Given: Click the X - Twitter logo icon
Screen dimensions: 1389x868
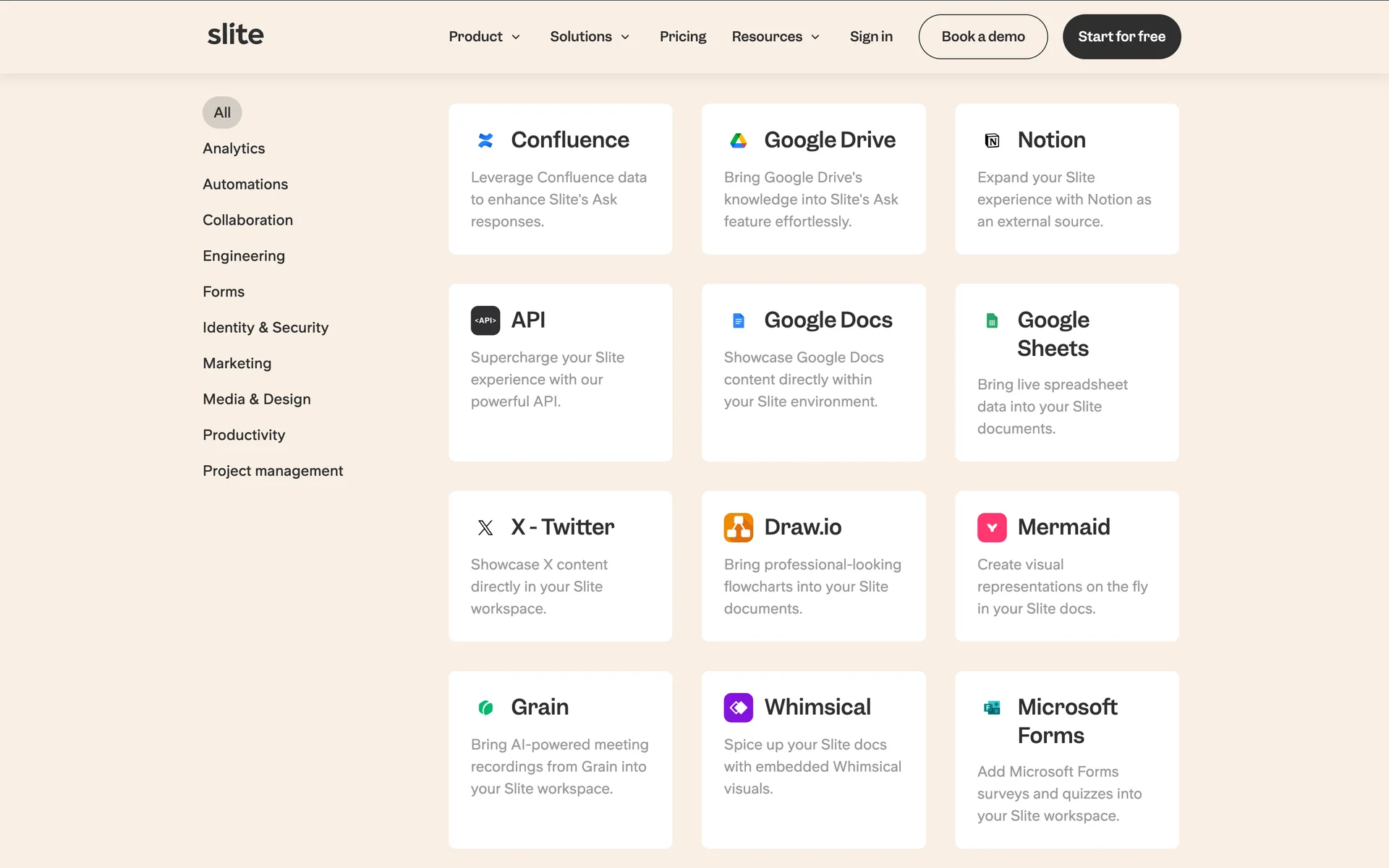Looking at the screenshot, I should click(x=485, y=527).
